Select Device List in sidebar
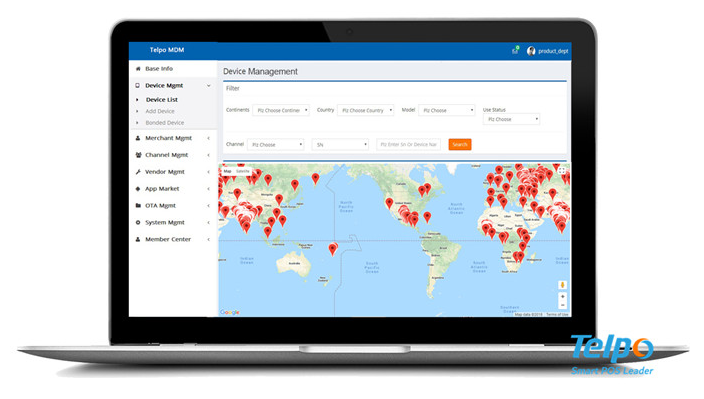 [162, 100]
